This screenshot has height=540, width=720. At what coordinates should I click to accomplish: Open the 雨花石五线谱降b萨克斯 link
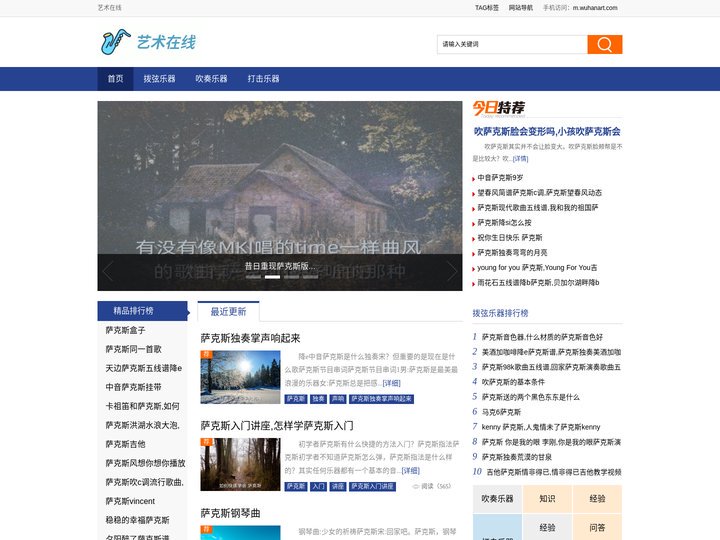(x=538, y=283)
